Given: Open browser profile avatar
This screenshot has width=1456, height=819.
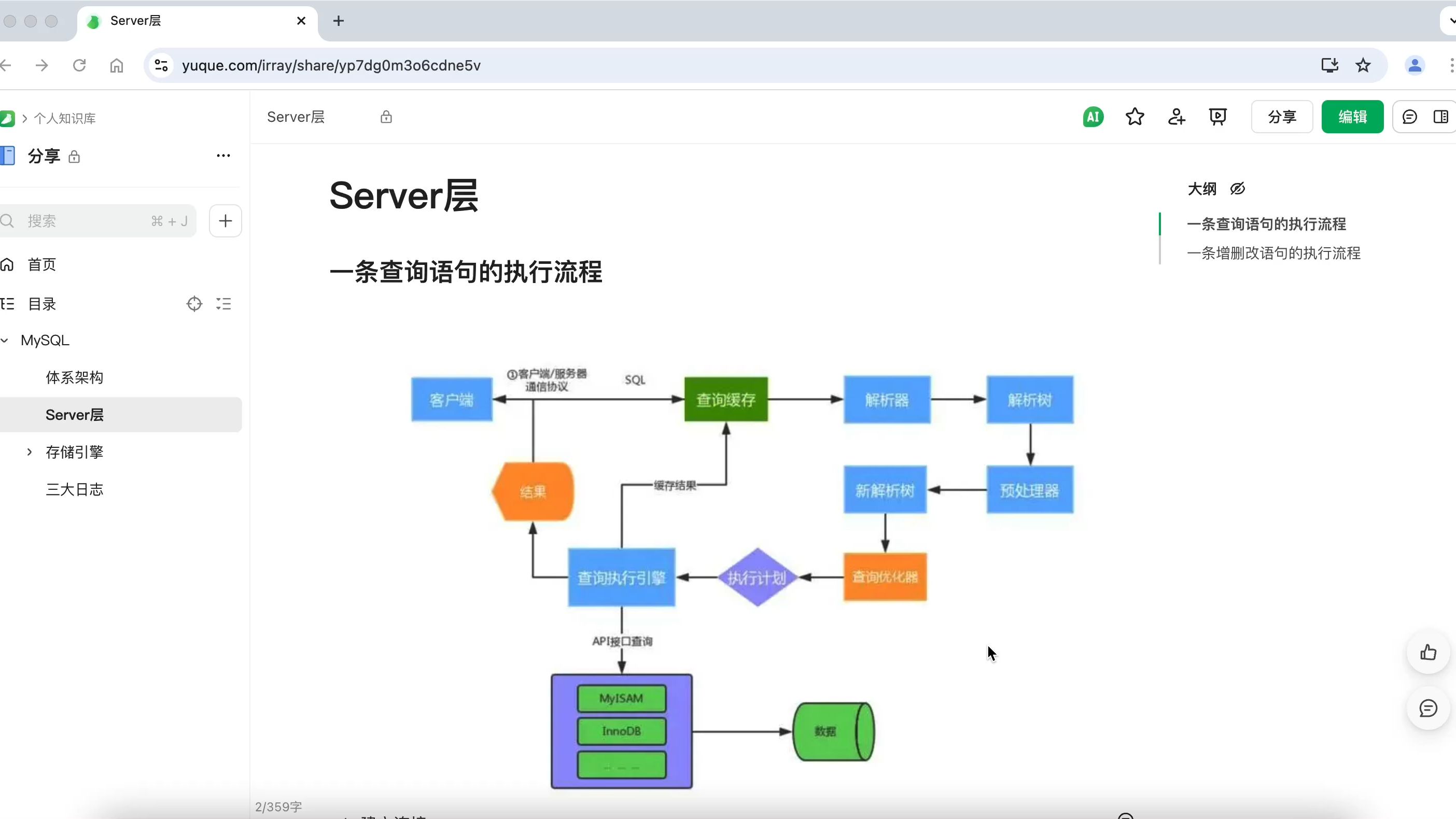Looking at the screenshot, I should tap(1415, 65).
